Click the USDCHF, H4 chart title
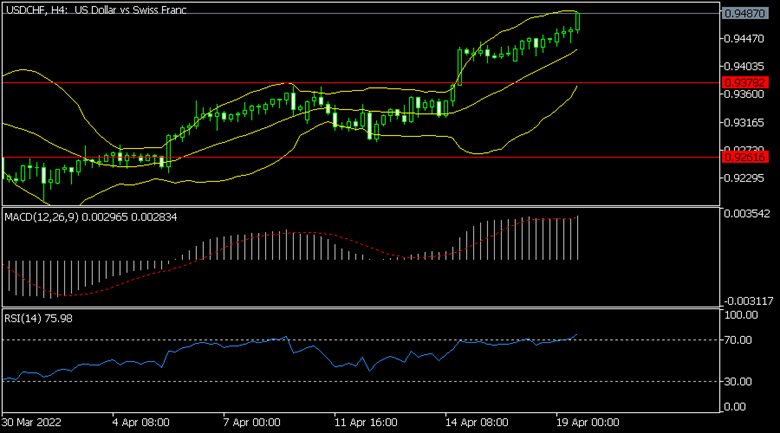The height and width of the screenshot is (433, 780). click(x=96, y=10)
